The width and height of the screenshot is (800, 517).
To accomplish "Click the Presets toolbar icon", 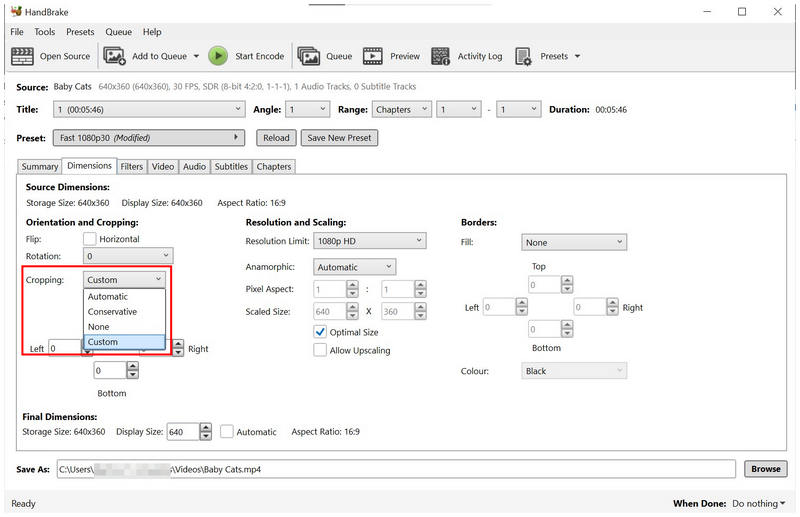I will 523,56.
